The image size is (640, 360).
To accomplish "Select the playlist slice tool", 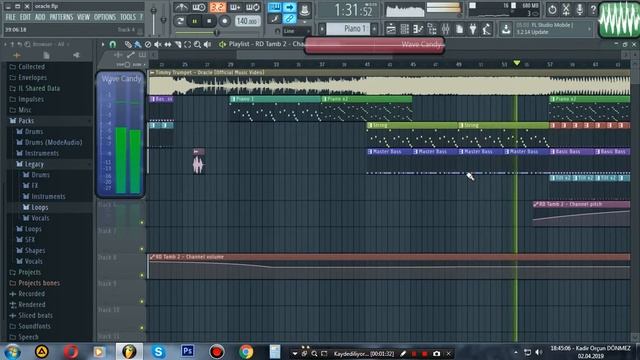I will point(178,44).
